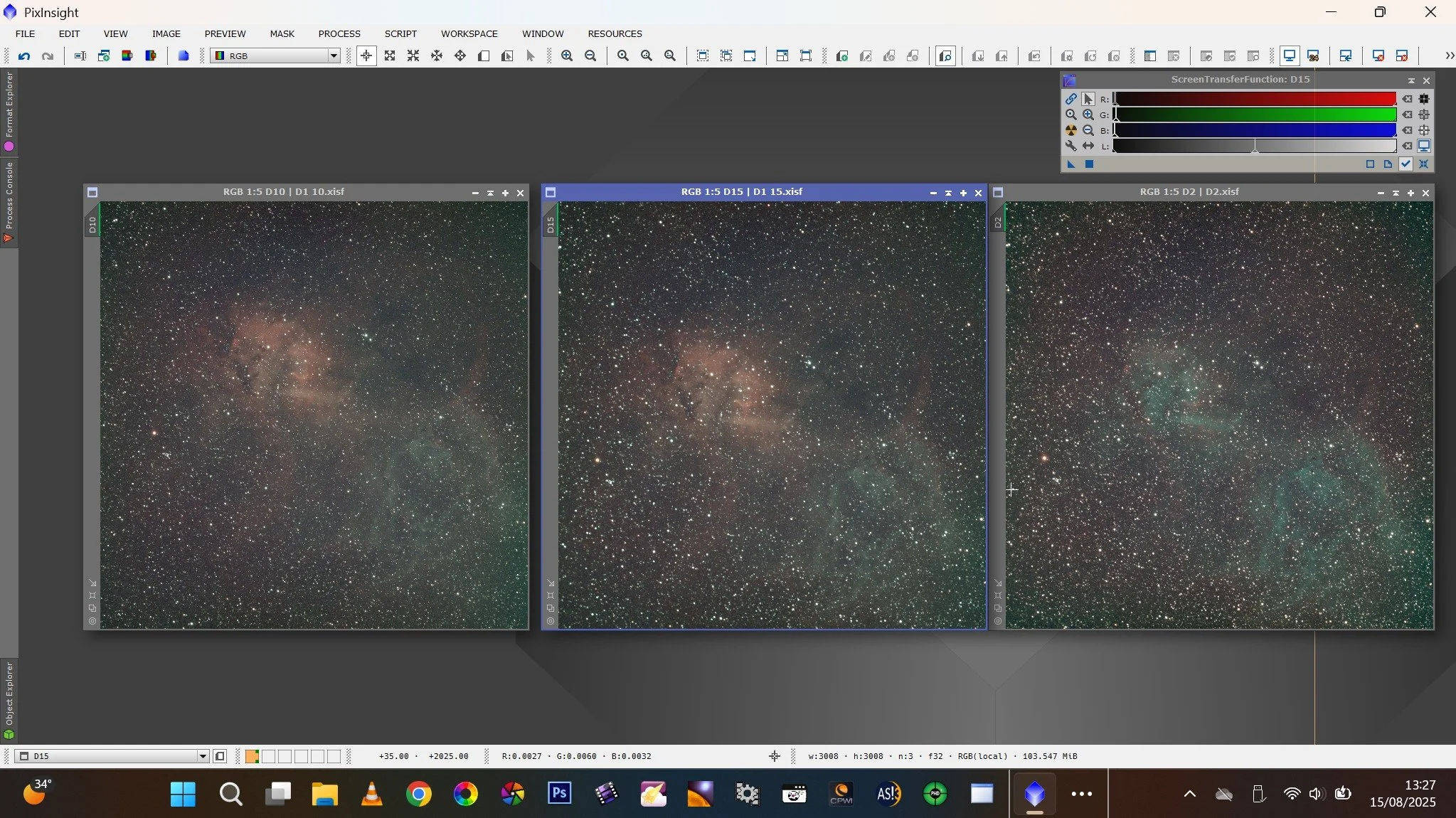Screen dimensions: 1456x818
Task: Click the STF wrench settings icon
Action: (1070, 146)
